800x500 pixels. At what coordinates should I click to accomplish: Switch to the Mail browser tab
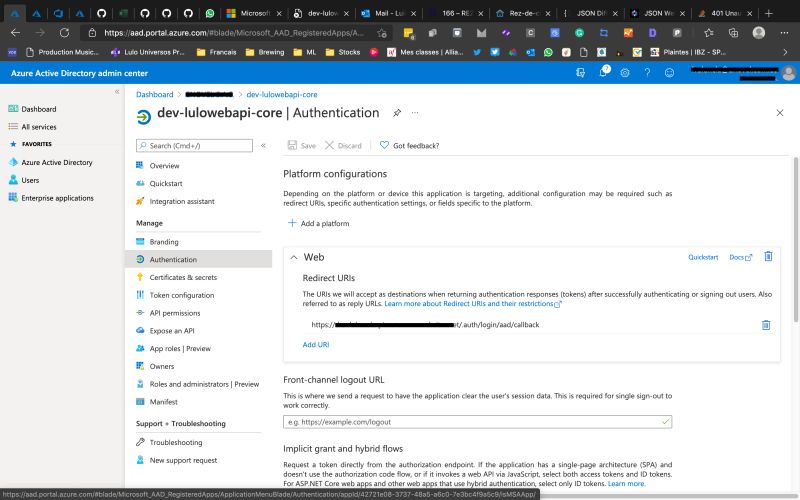coord(388,13)
